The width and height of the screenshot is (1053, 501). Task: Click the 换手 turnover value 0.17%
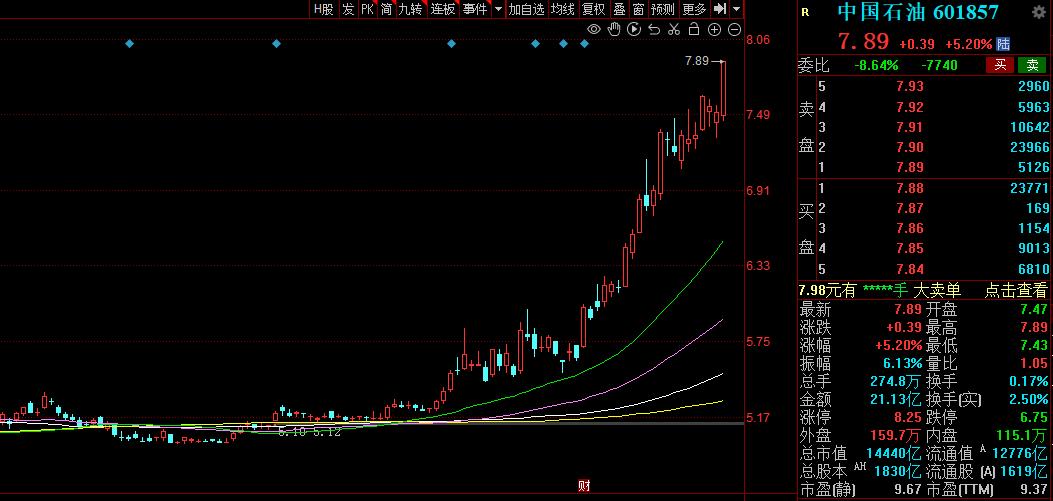click(x=1027, y=381)
